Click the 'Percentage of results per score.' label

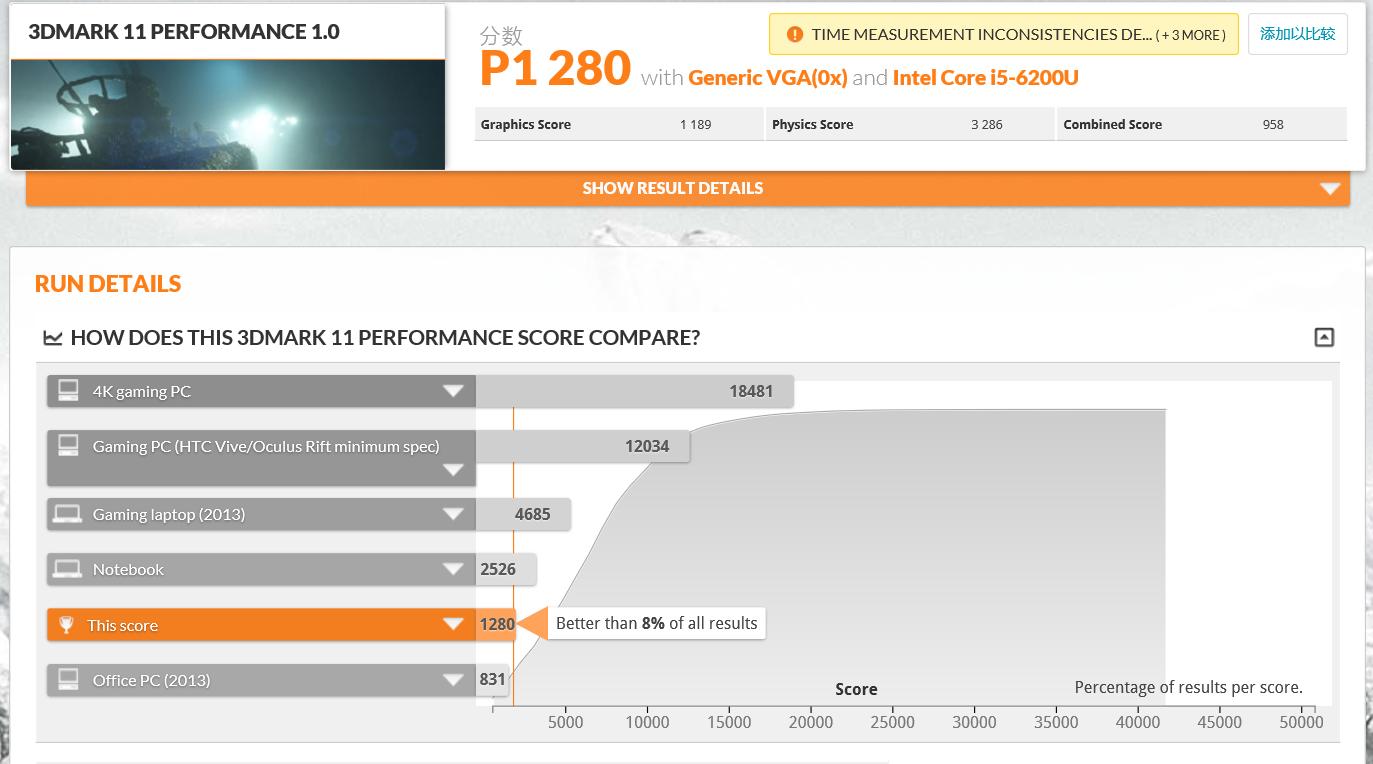[1189, 687]
